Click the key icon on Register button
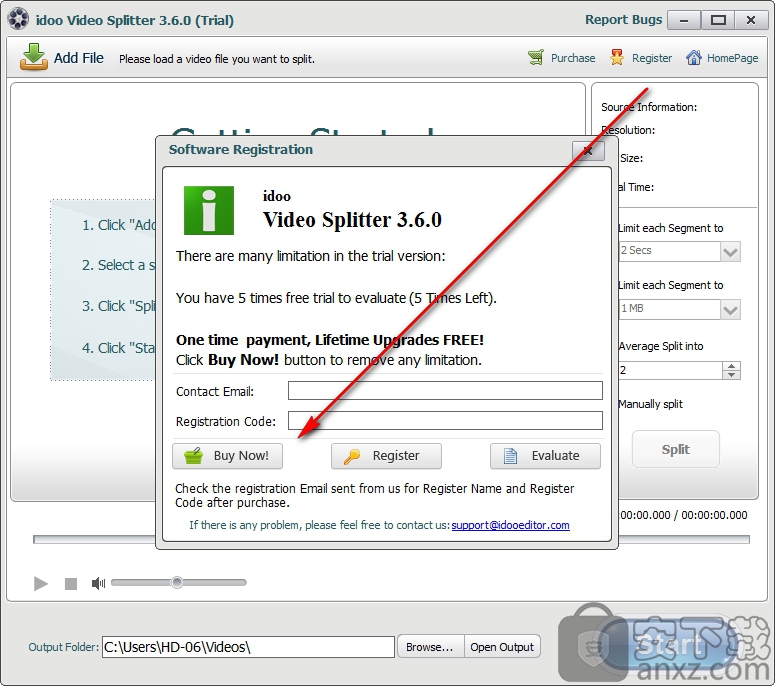775x686 pixels. click(352, 456)
